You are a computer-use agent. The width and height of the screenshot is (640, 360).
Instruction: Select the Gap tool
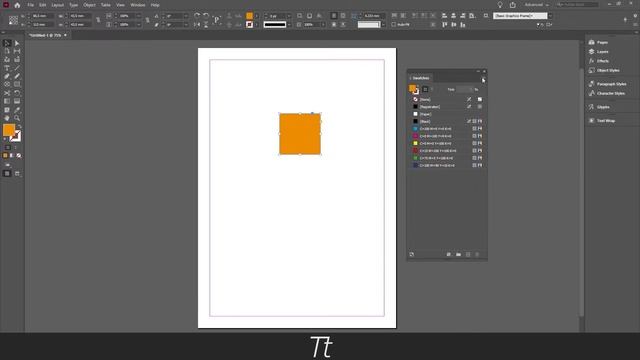(x=17, y=51)
